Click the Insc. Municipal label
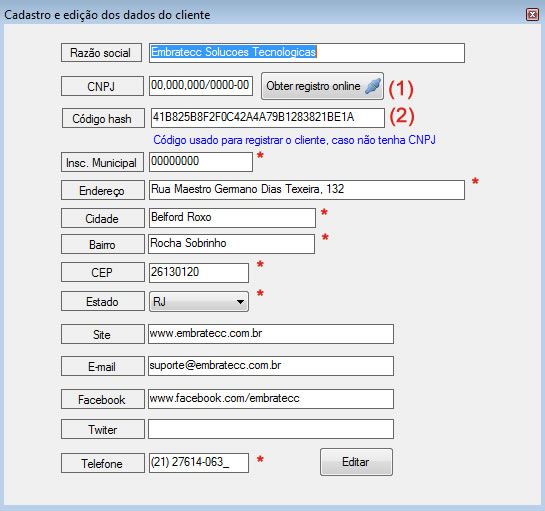The image size is (545, 511). pyautogui.click(x=102, y=162)
